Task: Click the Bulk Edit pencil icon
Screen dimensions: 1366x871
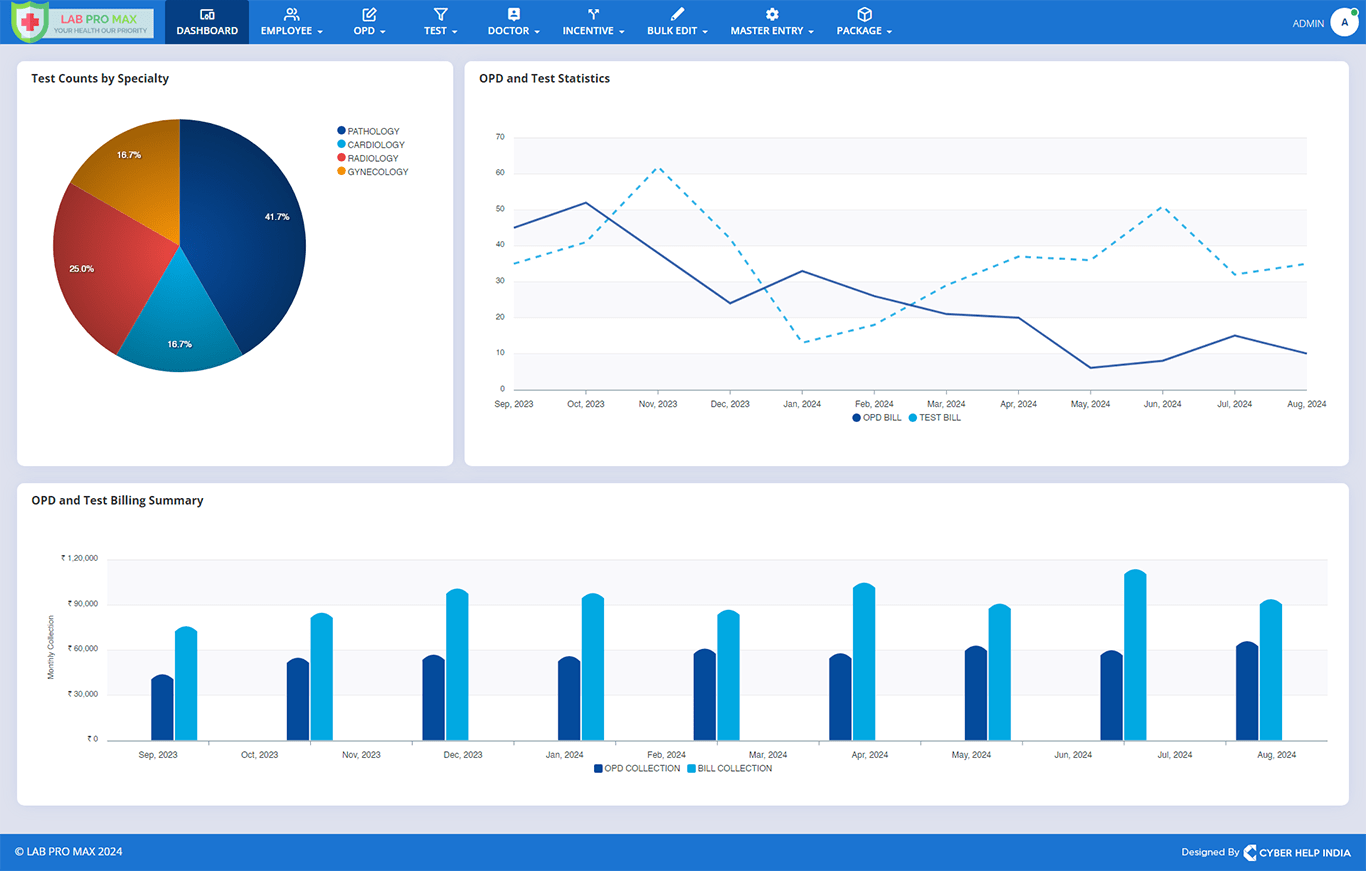Action: click(677, 14)
